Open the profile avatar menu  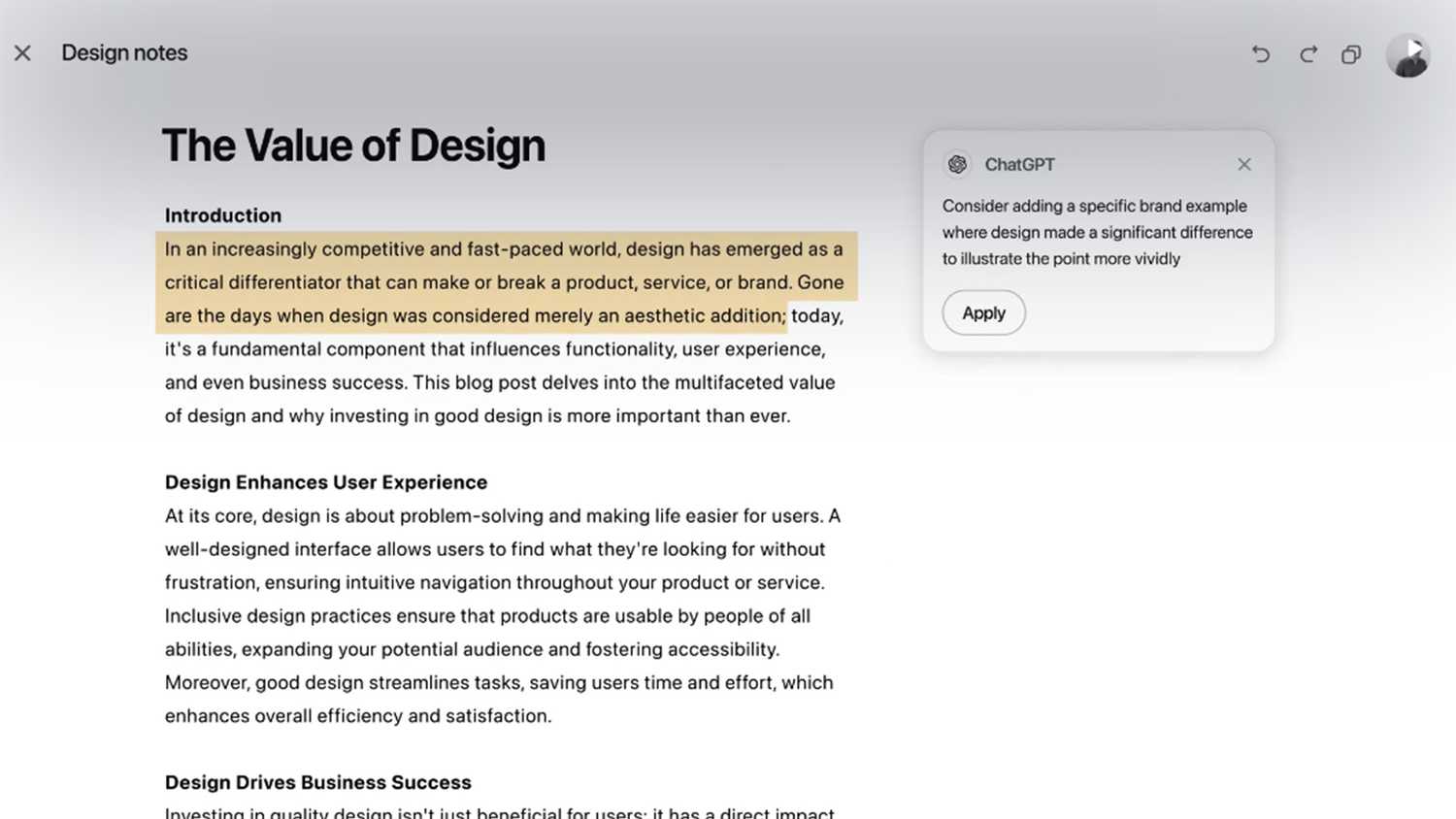click(x=1408, y=54)
